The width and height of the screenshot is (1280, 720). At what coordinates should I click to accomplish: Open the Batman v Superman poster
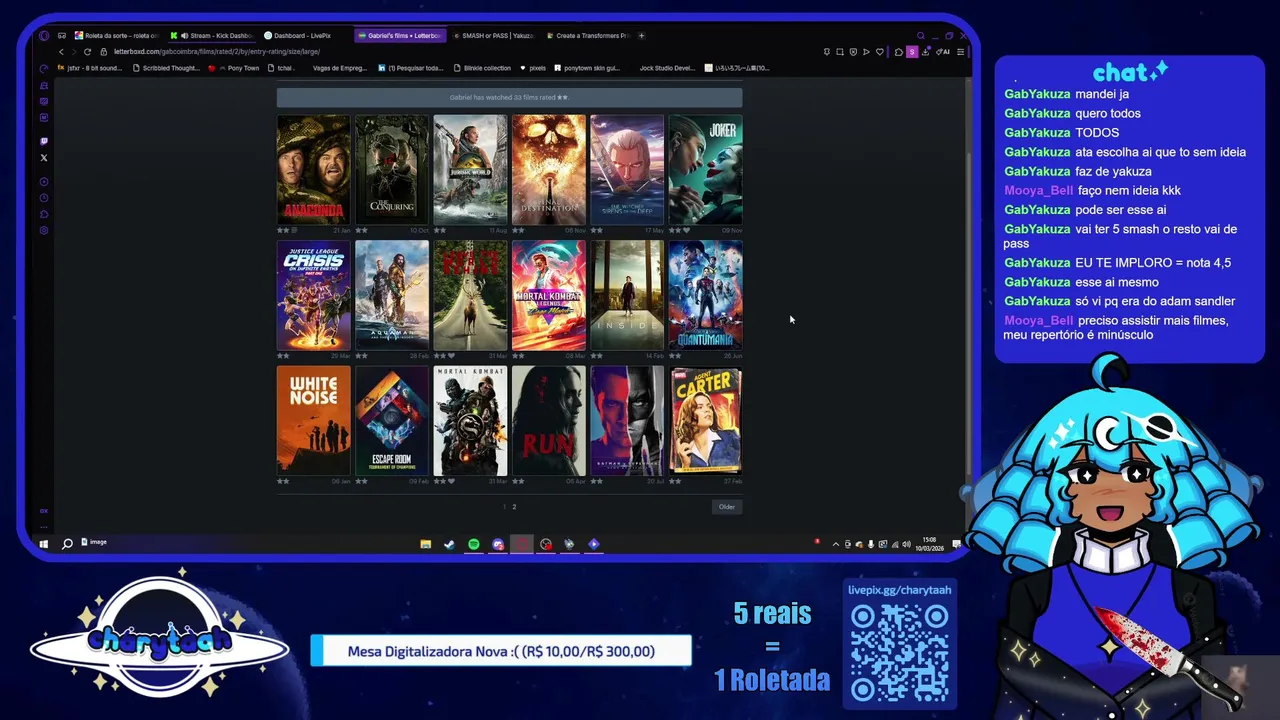[627, 420]
